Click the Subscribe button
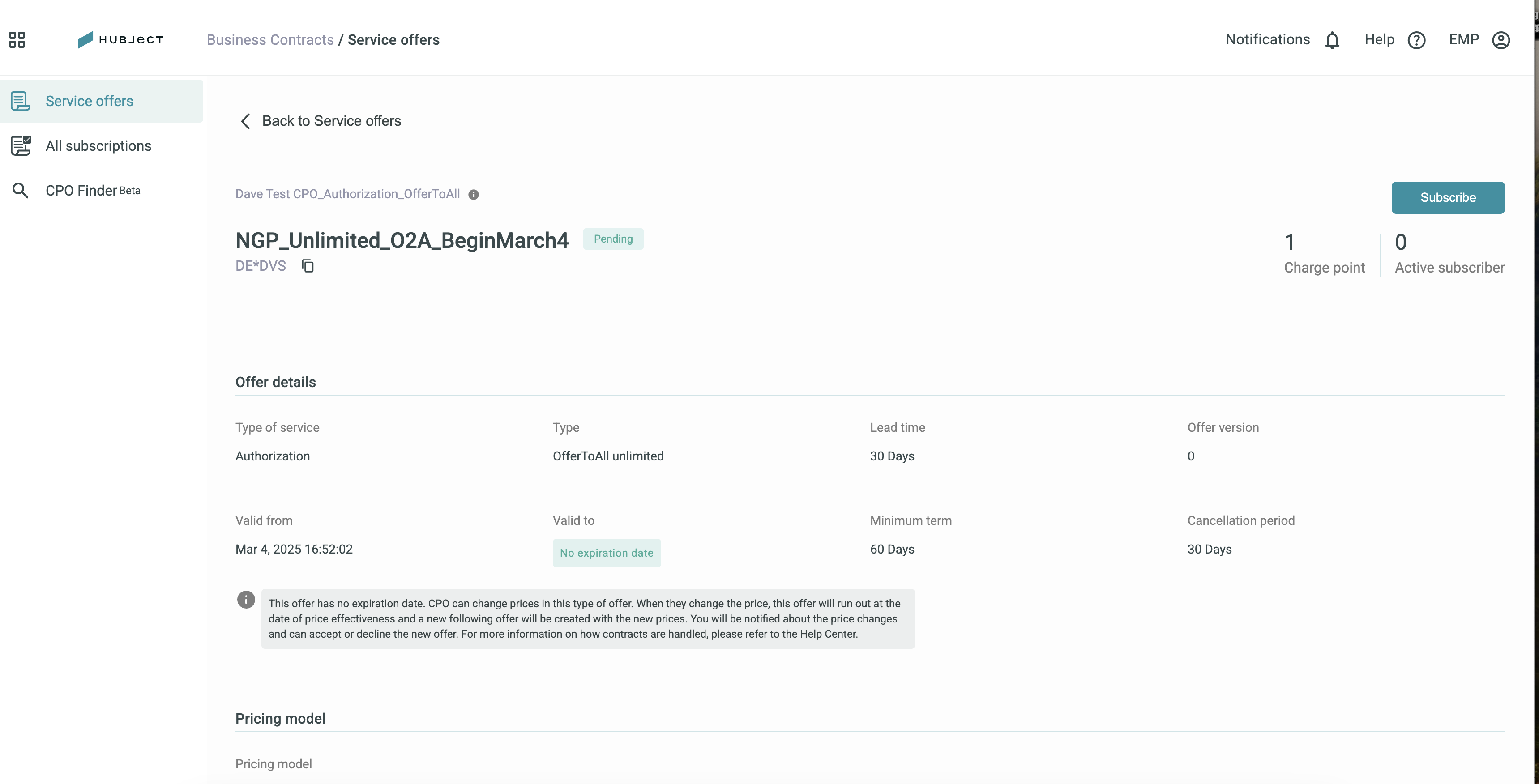This screenshot has width=1539, height=784. coord(1448,198)
